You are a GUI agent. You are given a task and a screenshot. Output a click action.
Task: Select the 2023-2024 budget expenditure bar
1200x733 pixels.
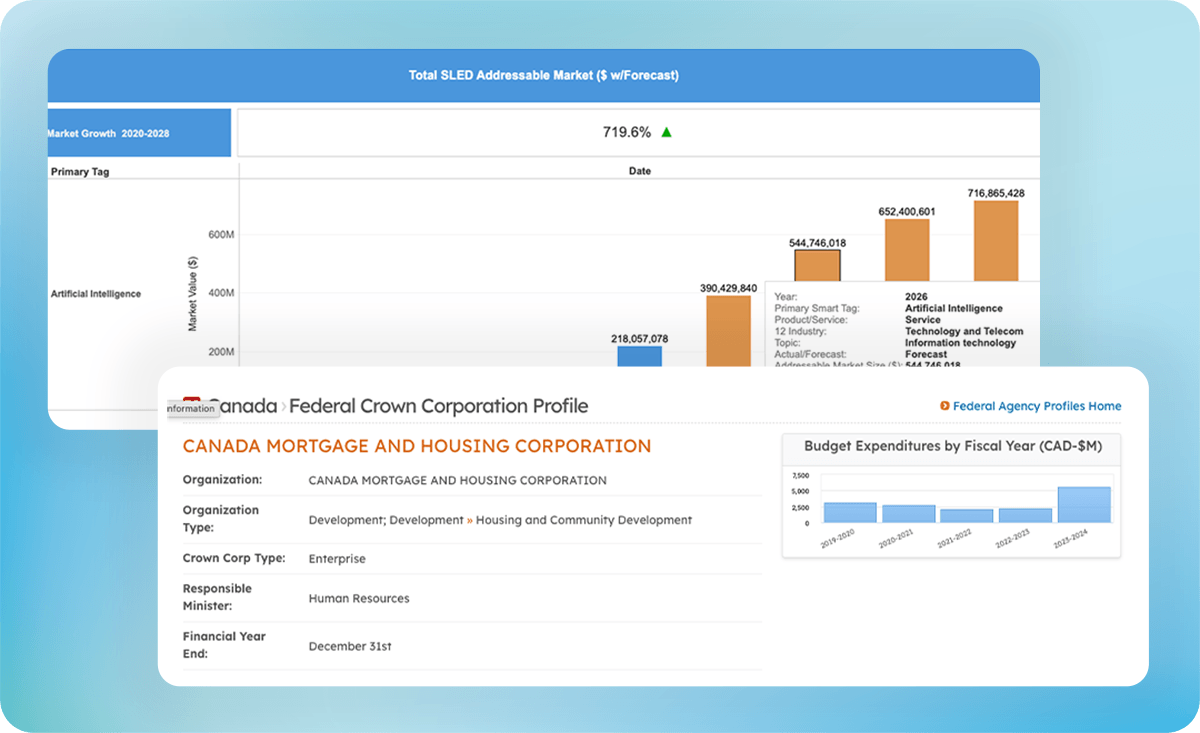[1084, 505]
